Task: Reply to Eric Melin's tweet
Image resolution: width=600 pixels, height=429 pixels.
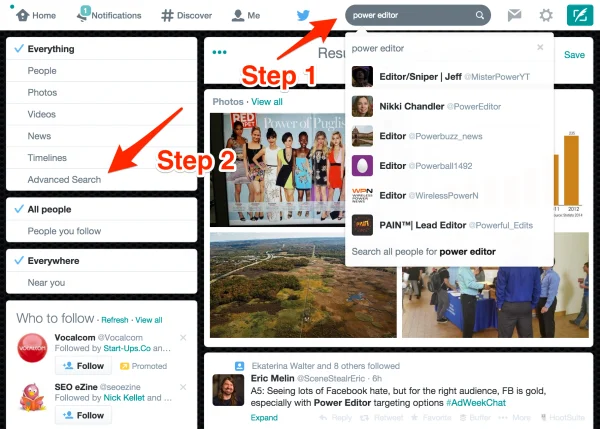Action: (x=336, y=418)
